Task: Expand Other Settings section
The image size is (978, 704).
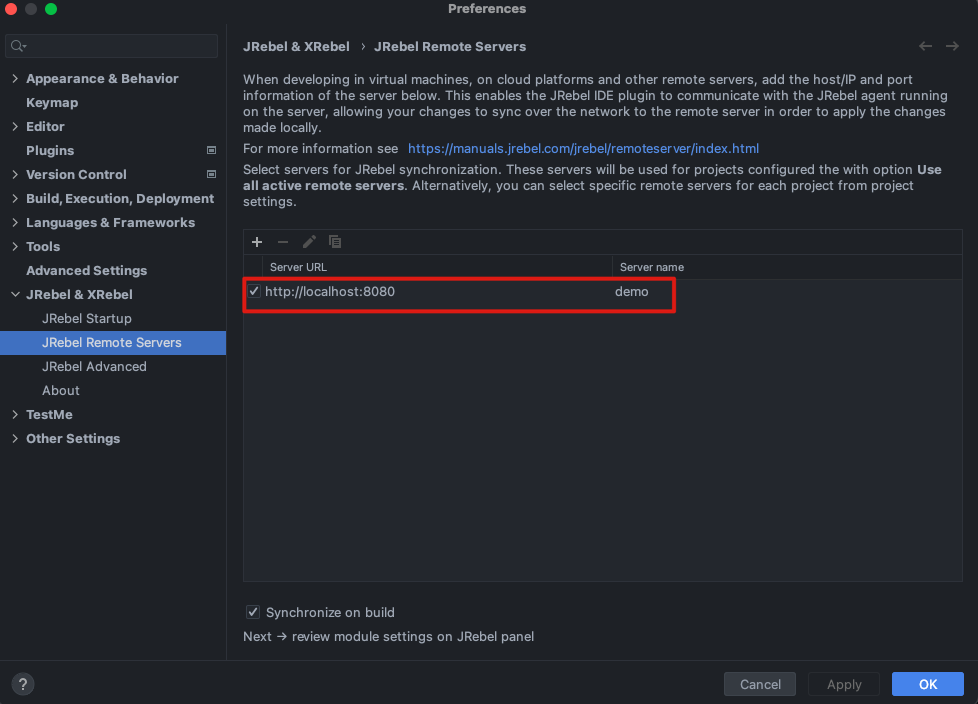Action: (x=15, y=438)
